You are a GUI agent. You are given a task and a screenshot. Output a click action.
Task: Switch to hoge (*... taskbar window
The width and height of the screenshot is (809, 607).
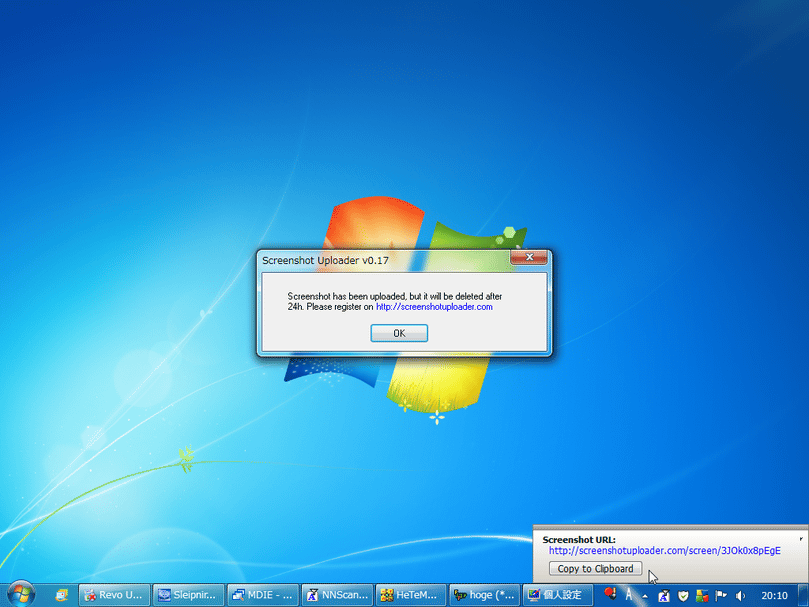pyautogui.click(x=486, y=595)
